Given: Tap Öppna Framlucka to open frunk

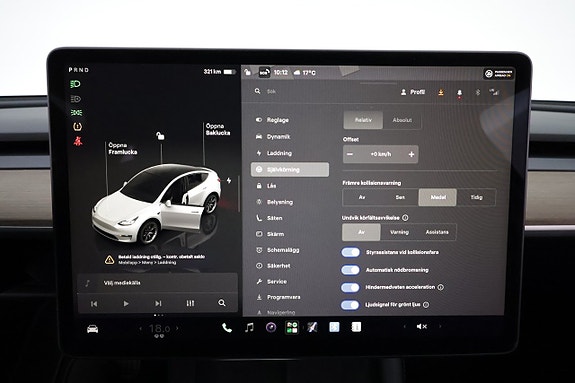Looking at the screenshot, I should pos(123,149).
